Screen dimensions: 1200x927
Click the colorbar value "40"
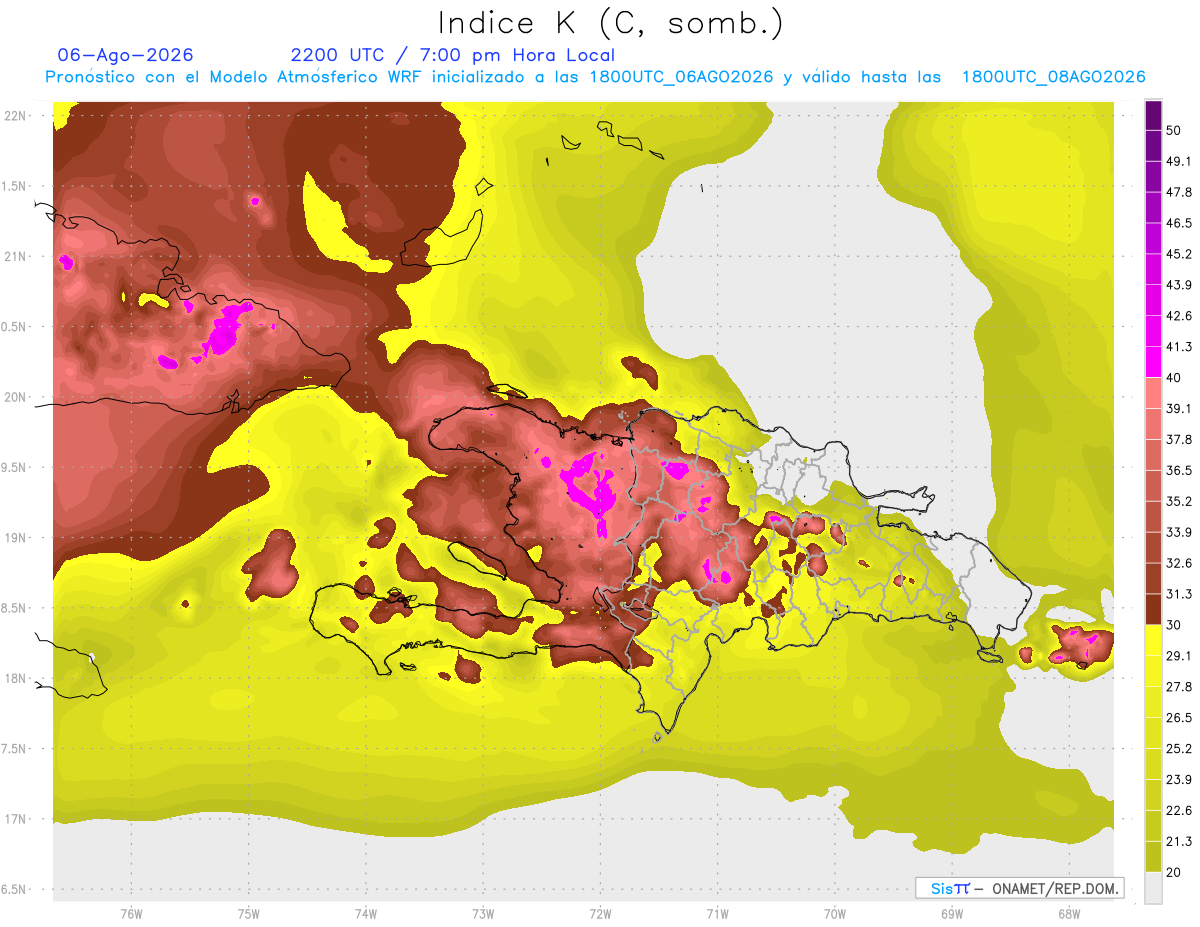tap(1175, 378)
